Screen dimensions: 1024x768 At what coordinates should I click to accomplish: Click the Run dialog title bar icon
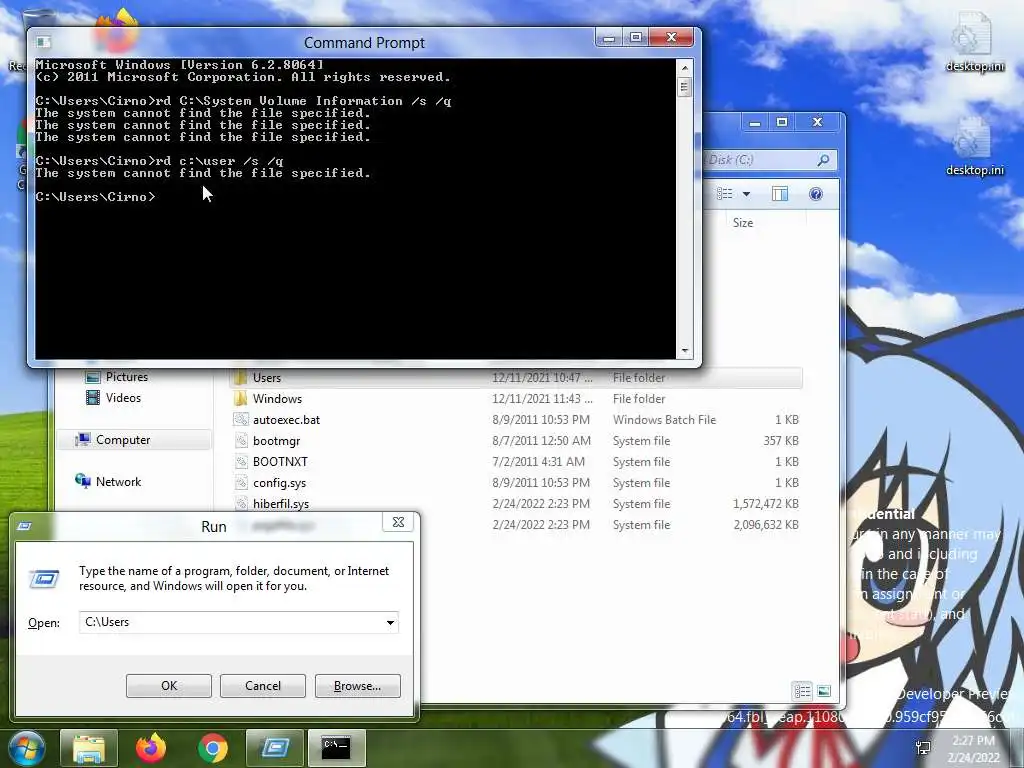(25, 526)
